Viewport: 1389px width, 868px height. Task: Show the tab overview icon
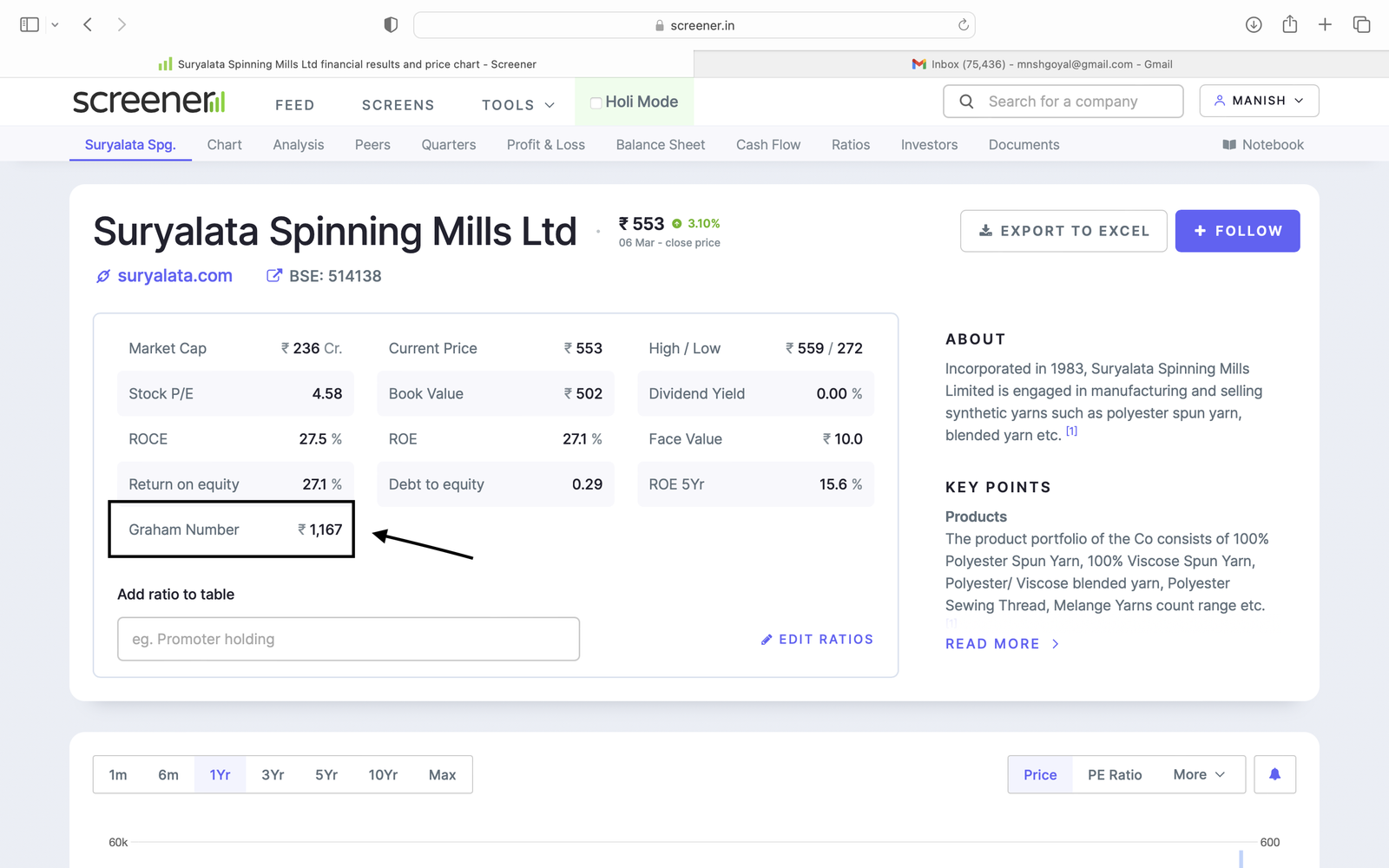tap(1361, 24)
